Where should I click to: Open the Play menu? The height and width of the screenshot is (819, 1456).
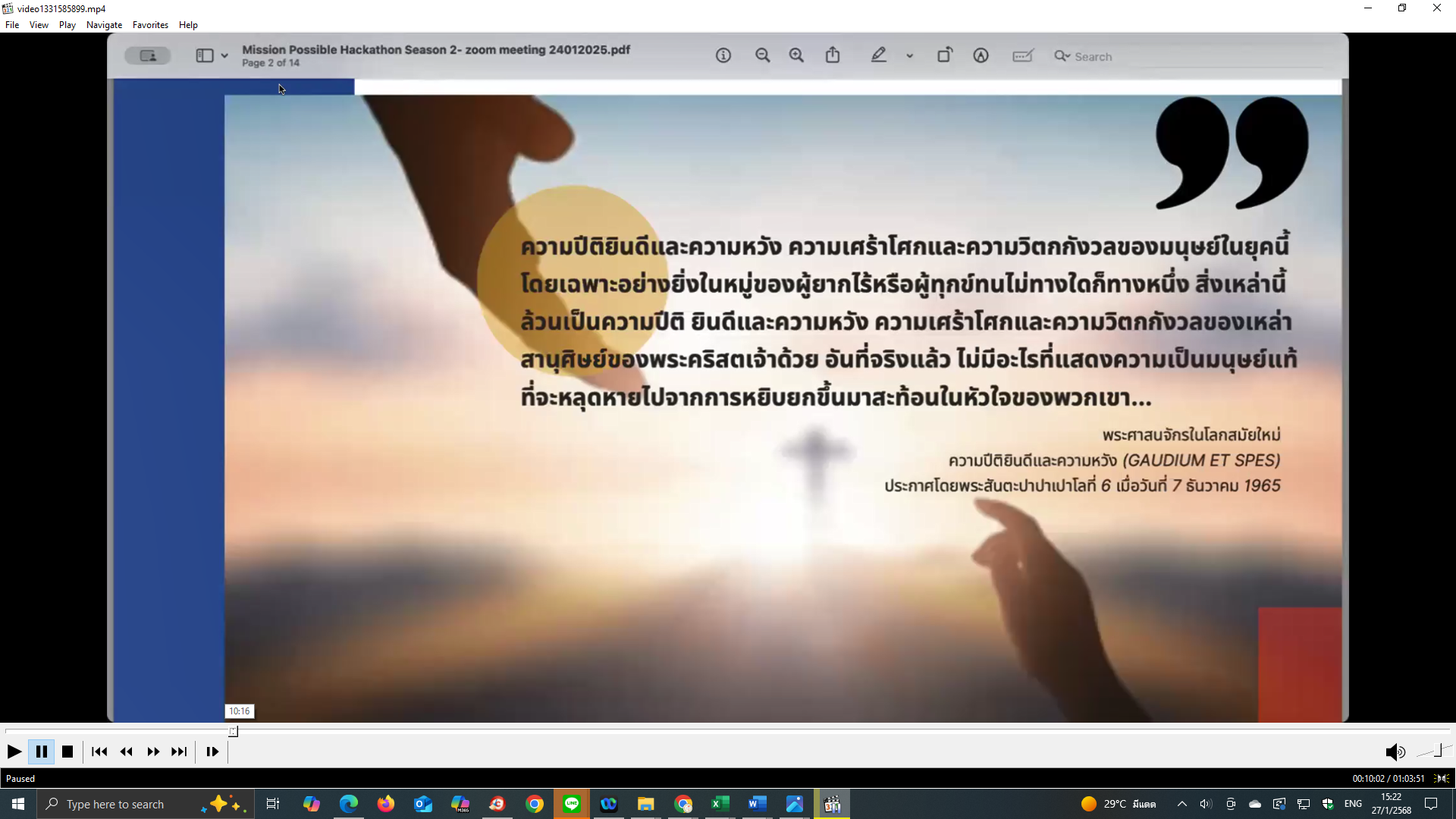67,25
